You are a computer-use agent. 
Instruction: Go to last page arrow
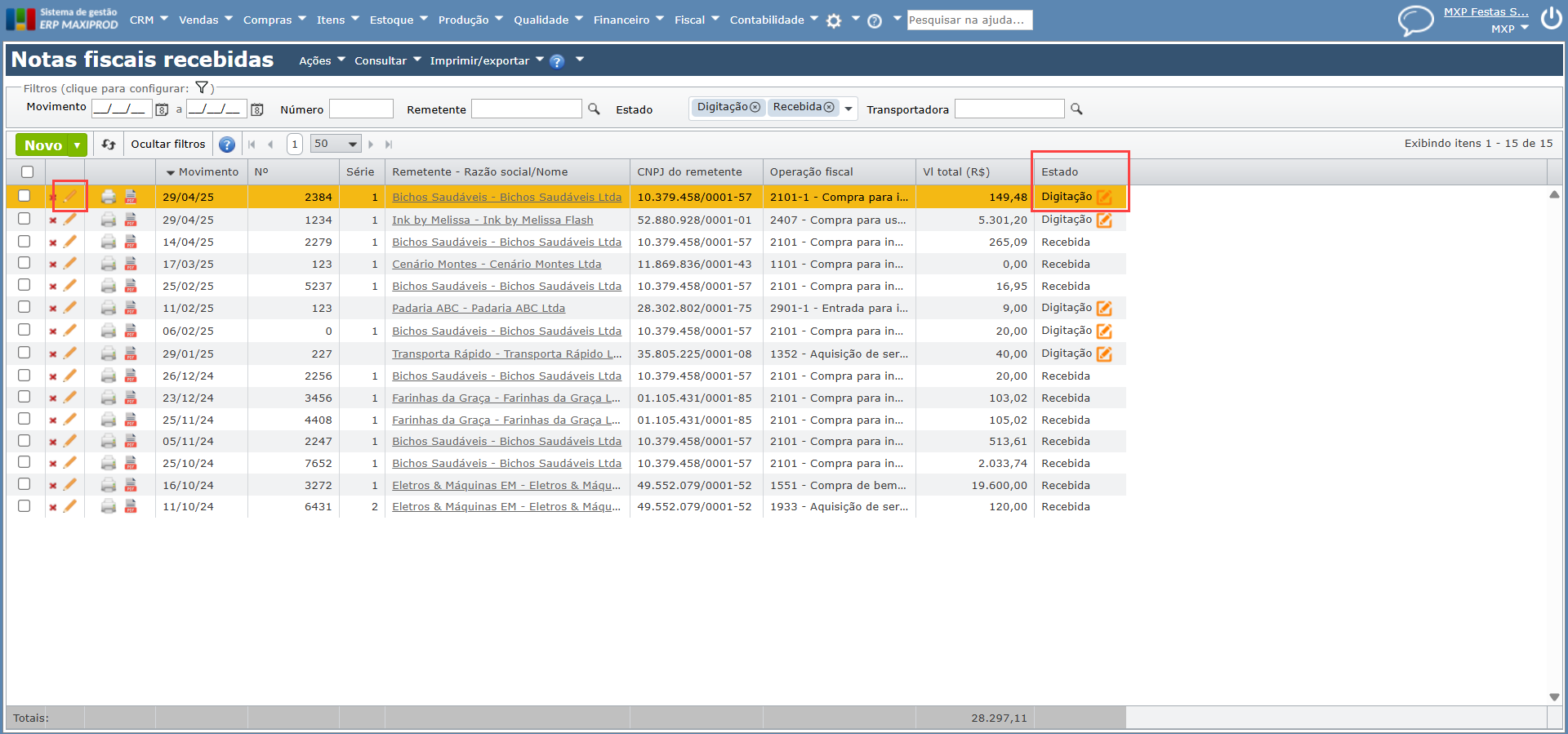click(x=389, y=145)
